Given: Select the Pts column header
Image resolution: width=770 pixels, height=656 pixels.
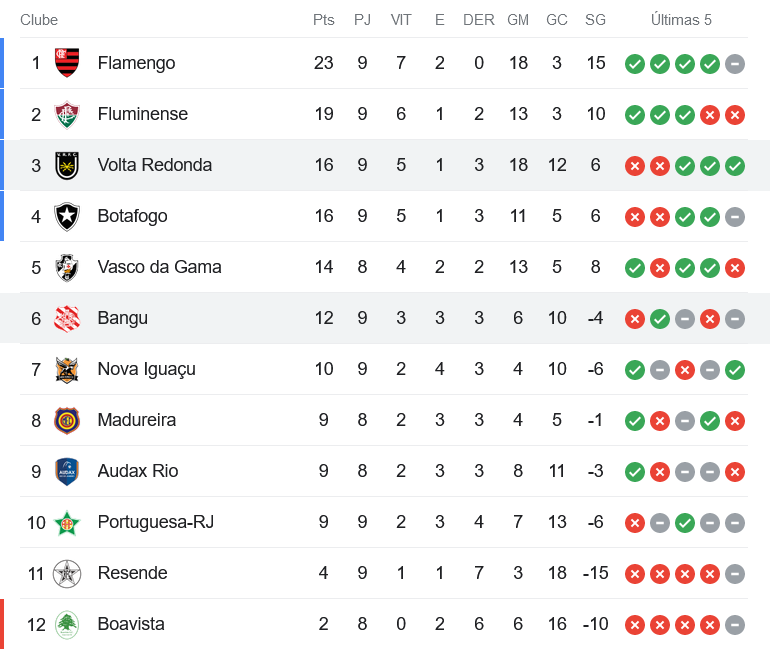Looking at the screenshot, I should click(323, 20).
